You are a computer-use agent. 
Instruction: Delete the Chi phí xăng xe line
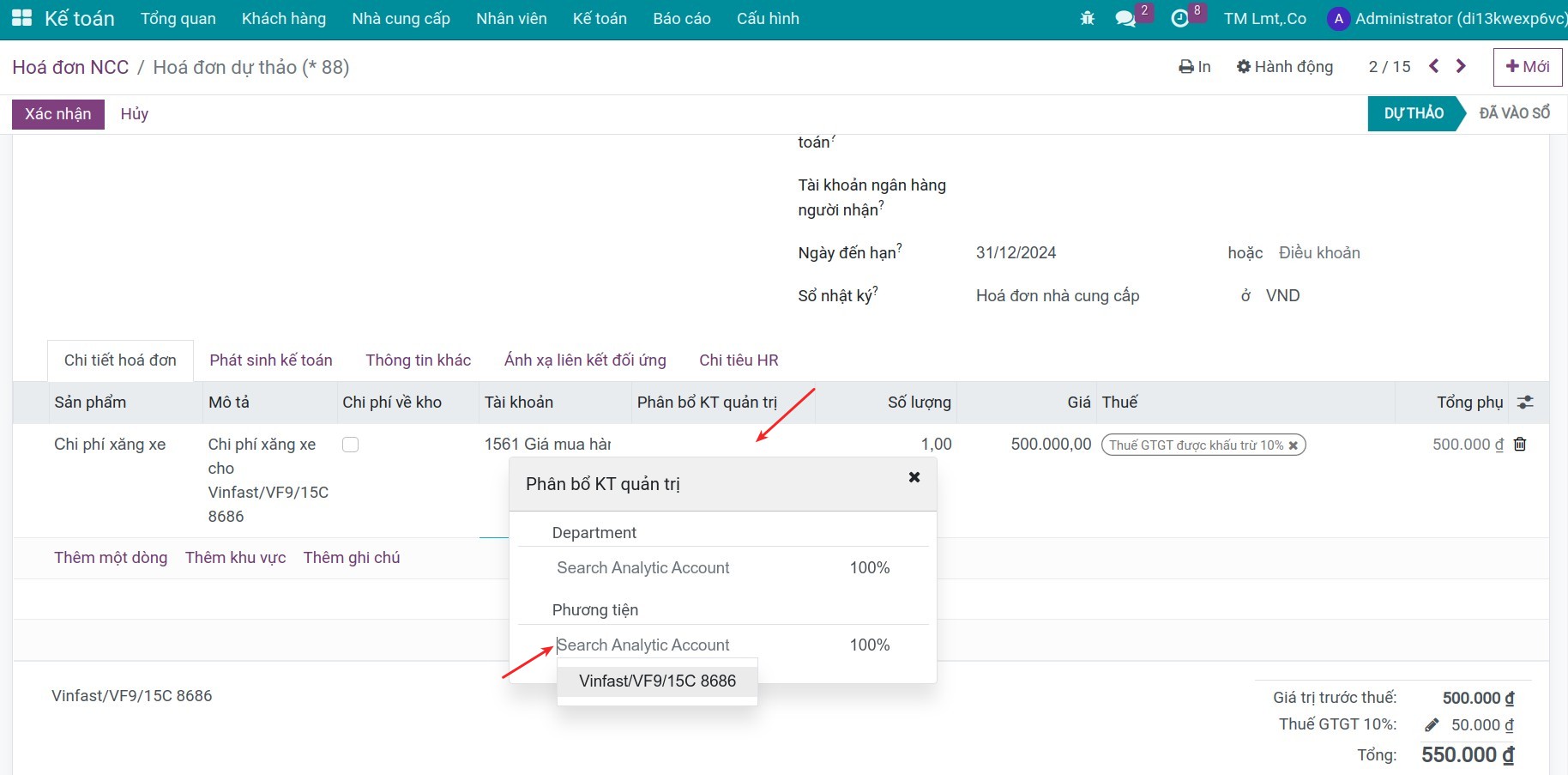(x=1520, y=444)
